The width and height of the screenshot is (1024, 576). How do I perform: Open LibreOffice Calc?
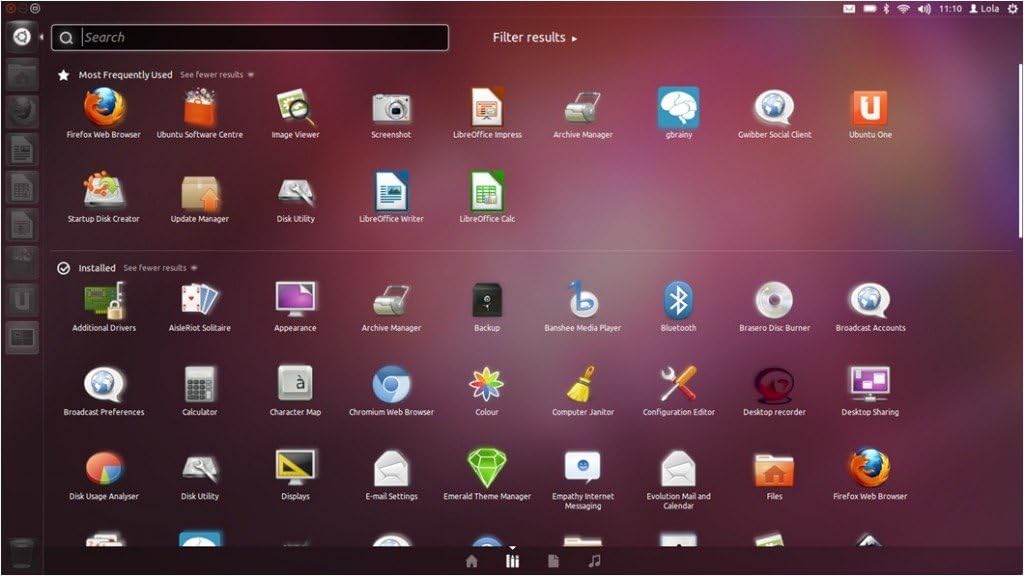487,191
